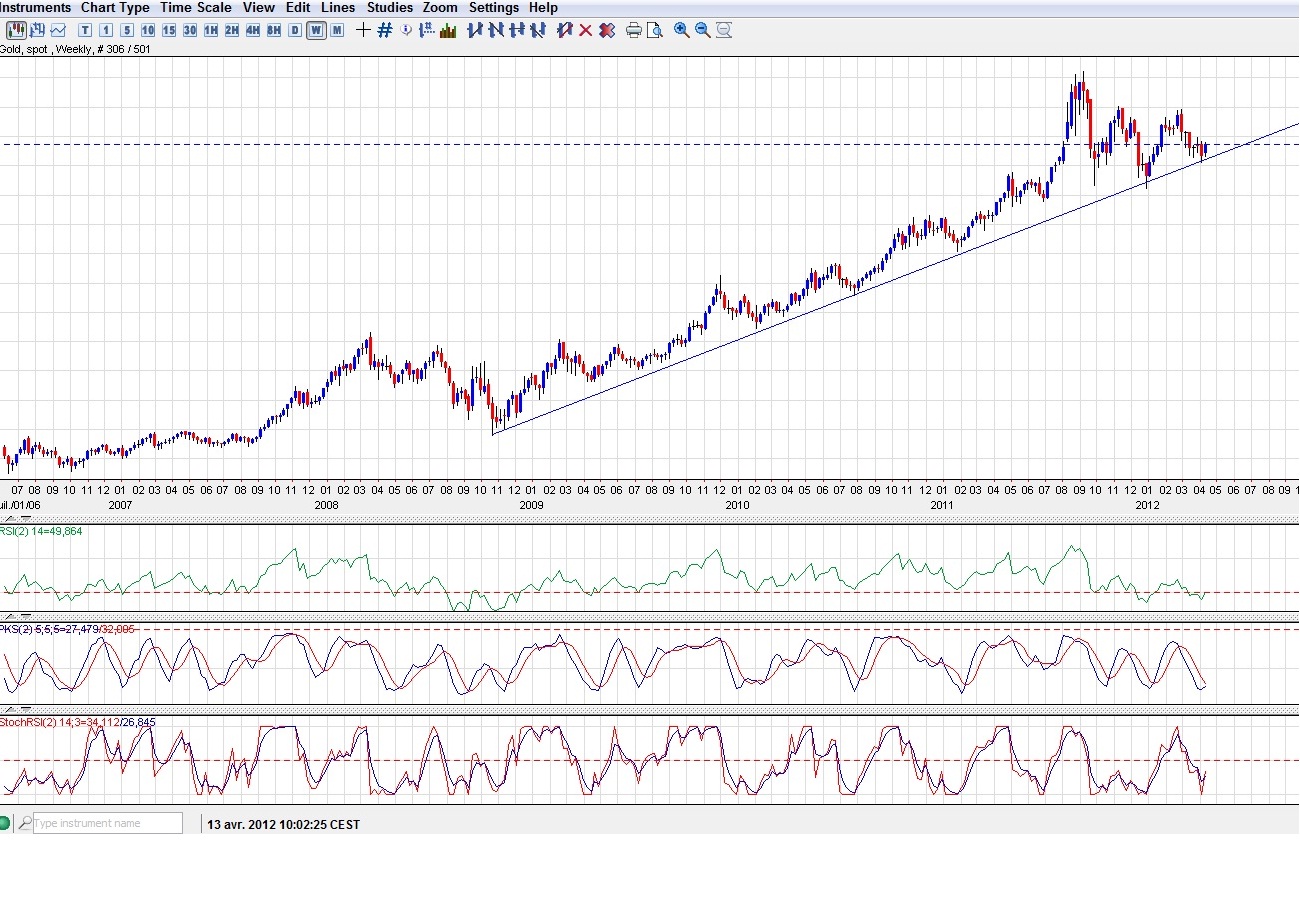Click the 1H hourly timeframe button
The height and width of the screenshot is (900, 1300).
tap(211, 30)
